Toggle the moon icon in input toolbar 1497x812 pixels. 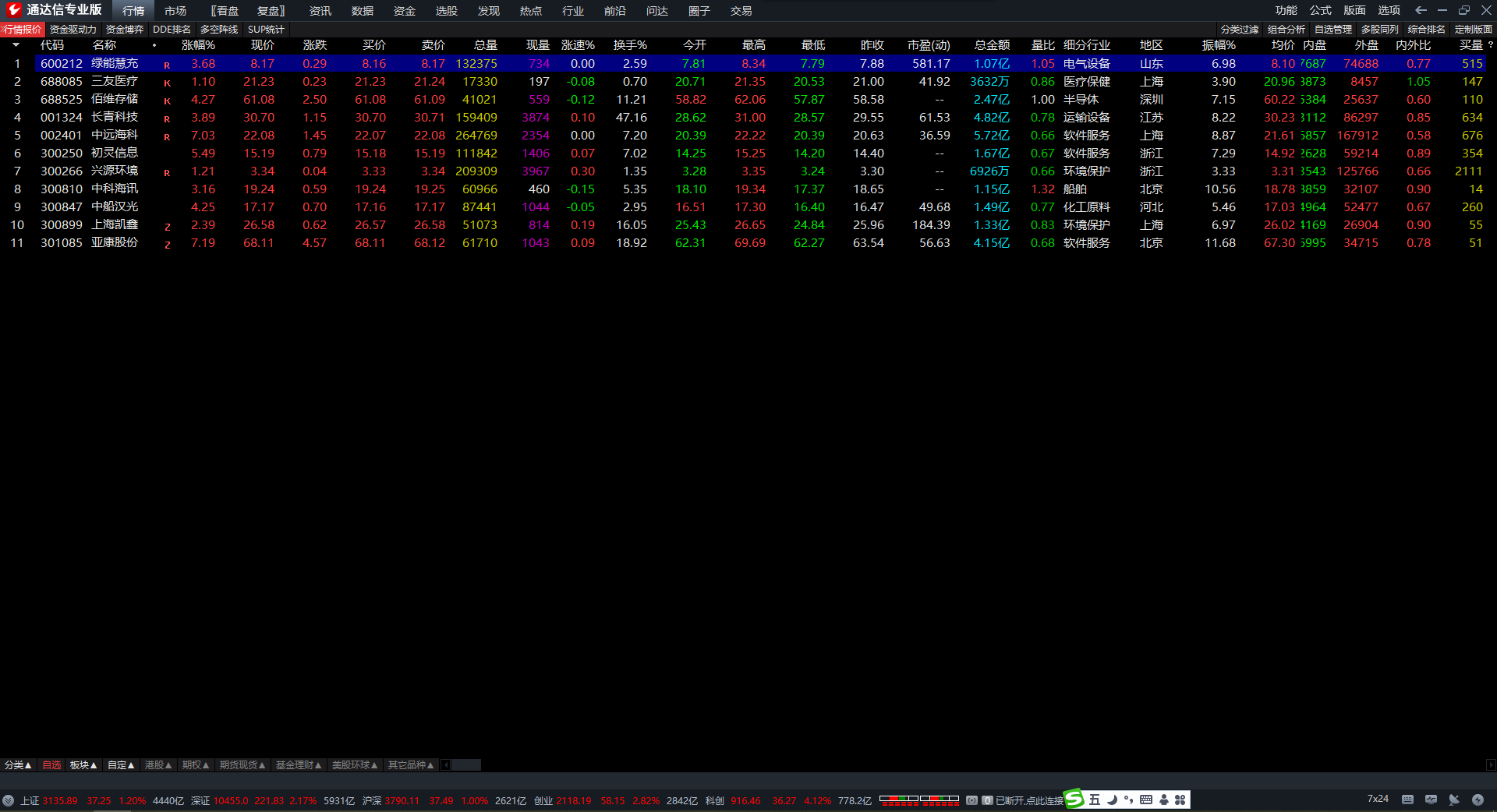1113,800
